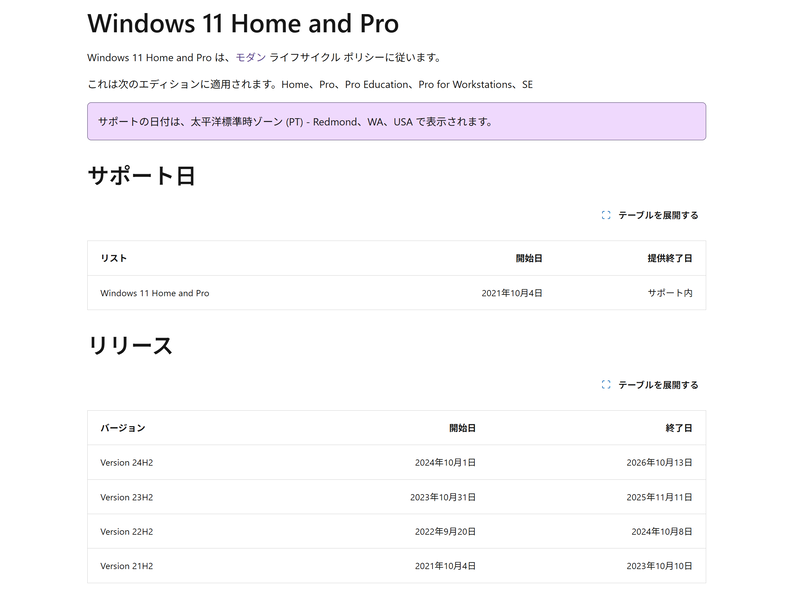Click the purple timezone notice banner

397,123
